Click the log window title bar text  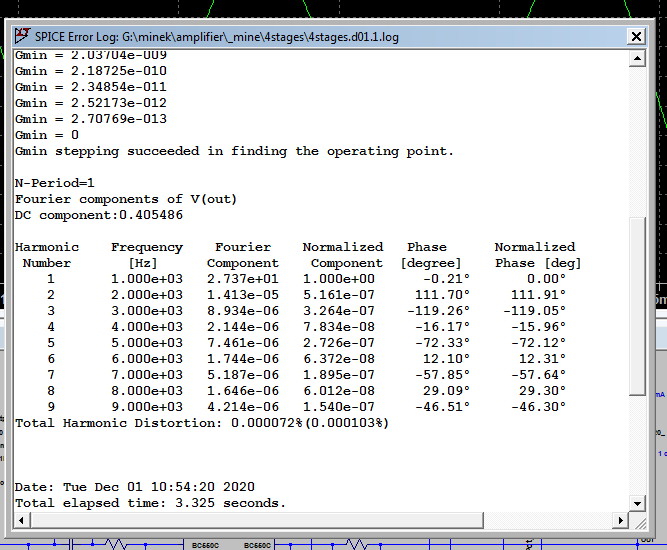pos(217,37)
